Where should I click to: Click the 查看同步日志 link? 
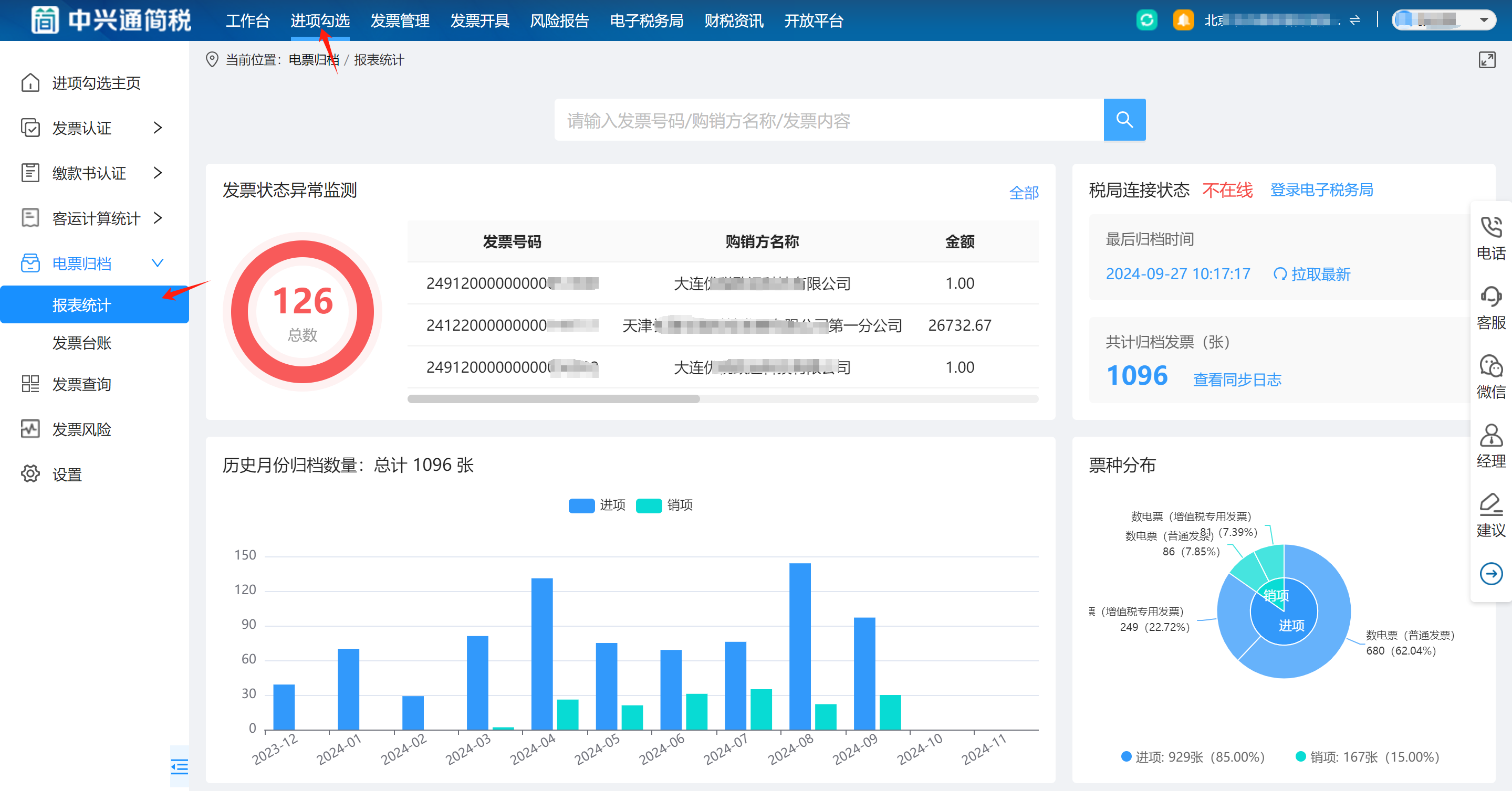1237,379
